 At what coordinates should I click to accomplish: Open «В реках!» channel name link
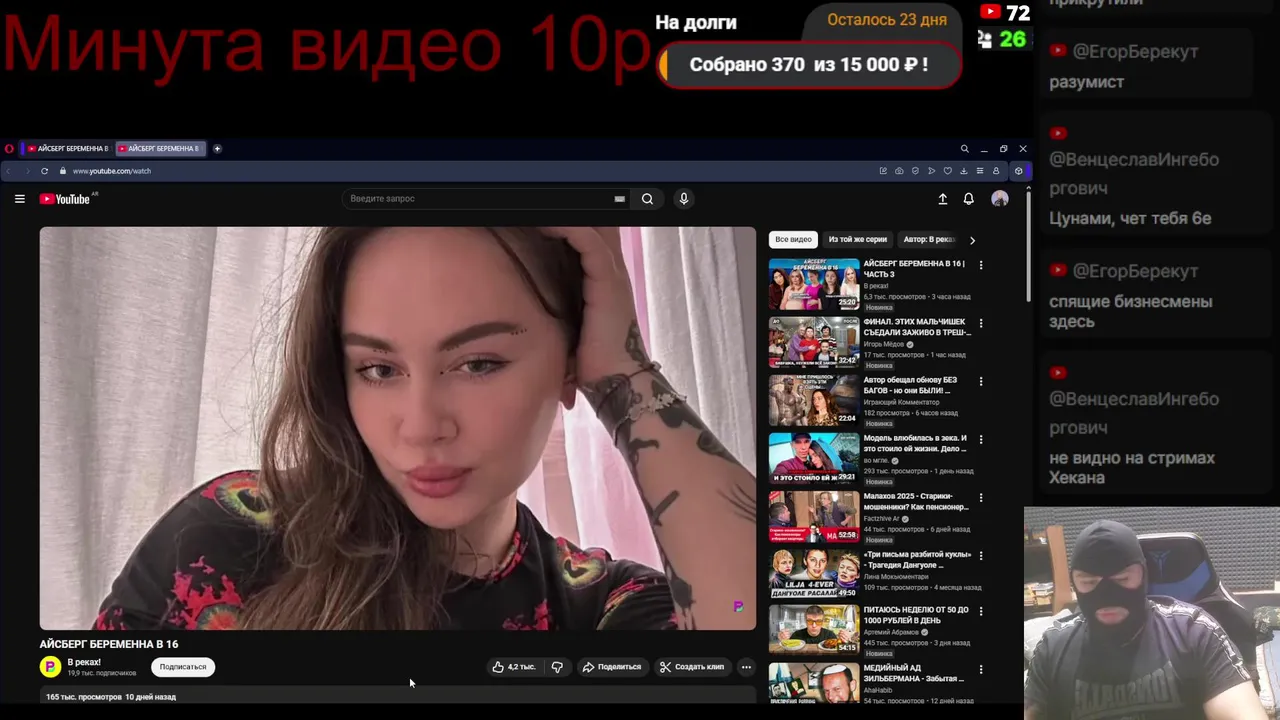(x=84, y=662)
